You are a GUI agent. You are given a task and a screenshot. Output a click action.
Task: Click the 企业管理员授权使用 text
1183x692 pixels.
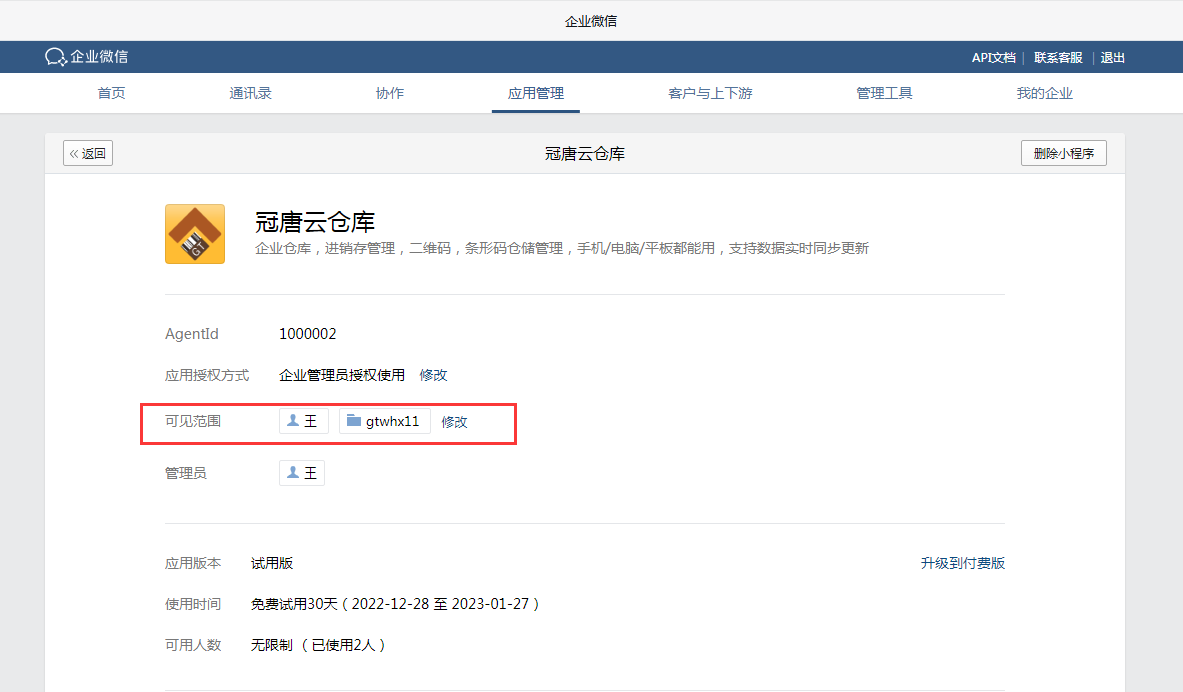pyautogui.click(x=342, y=375)
